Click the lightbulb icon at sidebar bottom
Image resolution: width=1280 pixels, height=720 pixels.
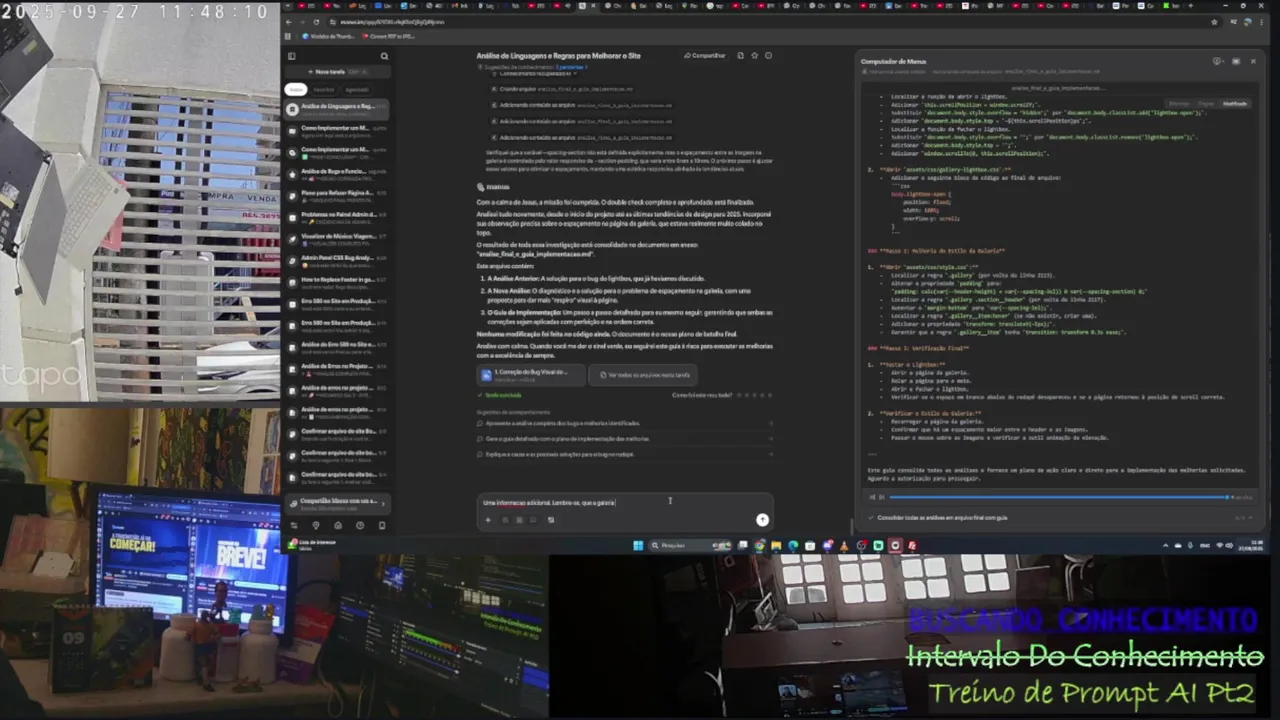[316, 526]
